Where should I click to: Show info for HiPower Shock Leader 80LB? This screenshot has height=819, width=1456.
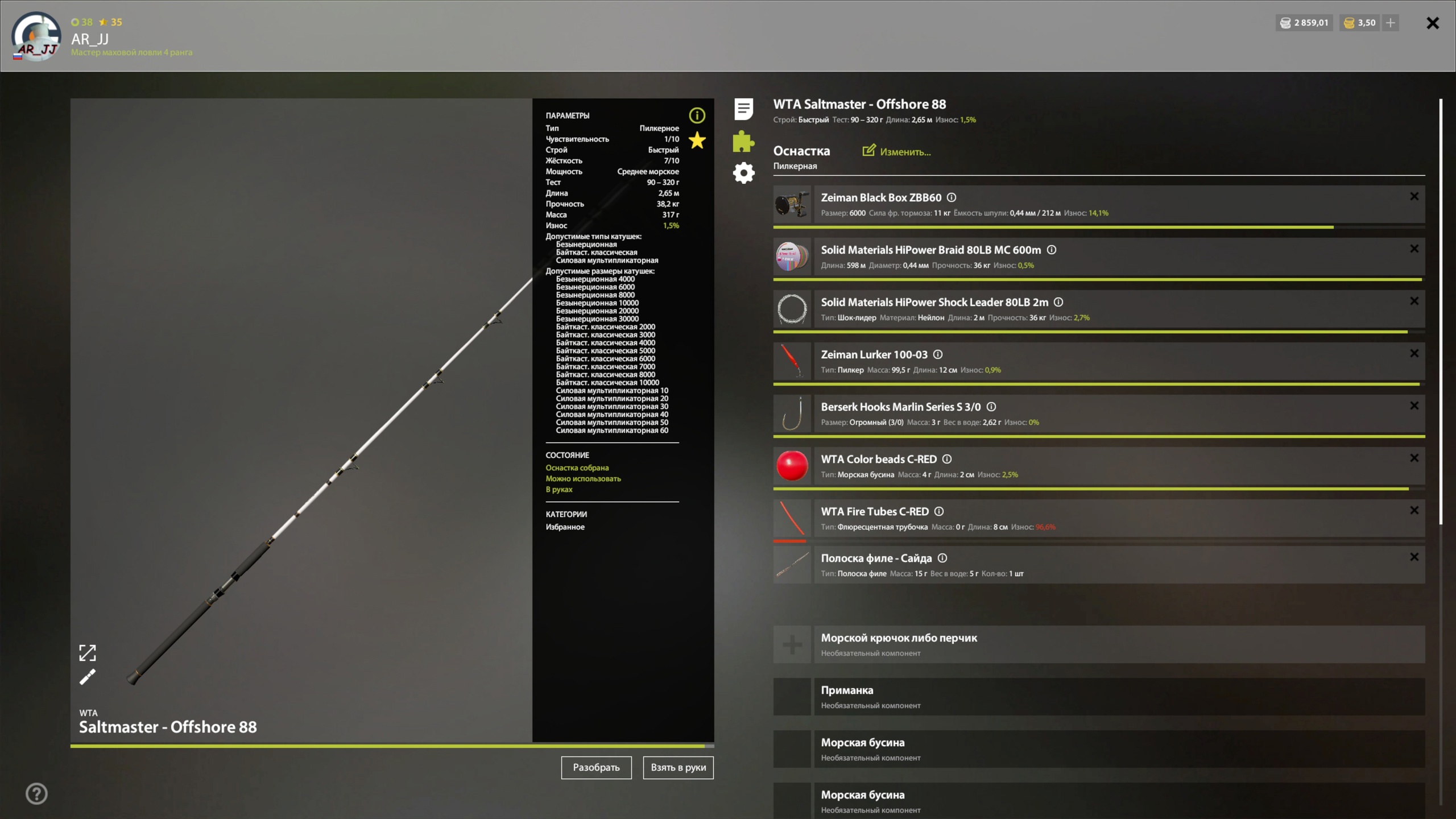pos(1058,302)
